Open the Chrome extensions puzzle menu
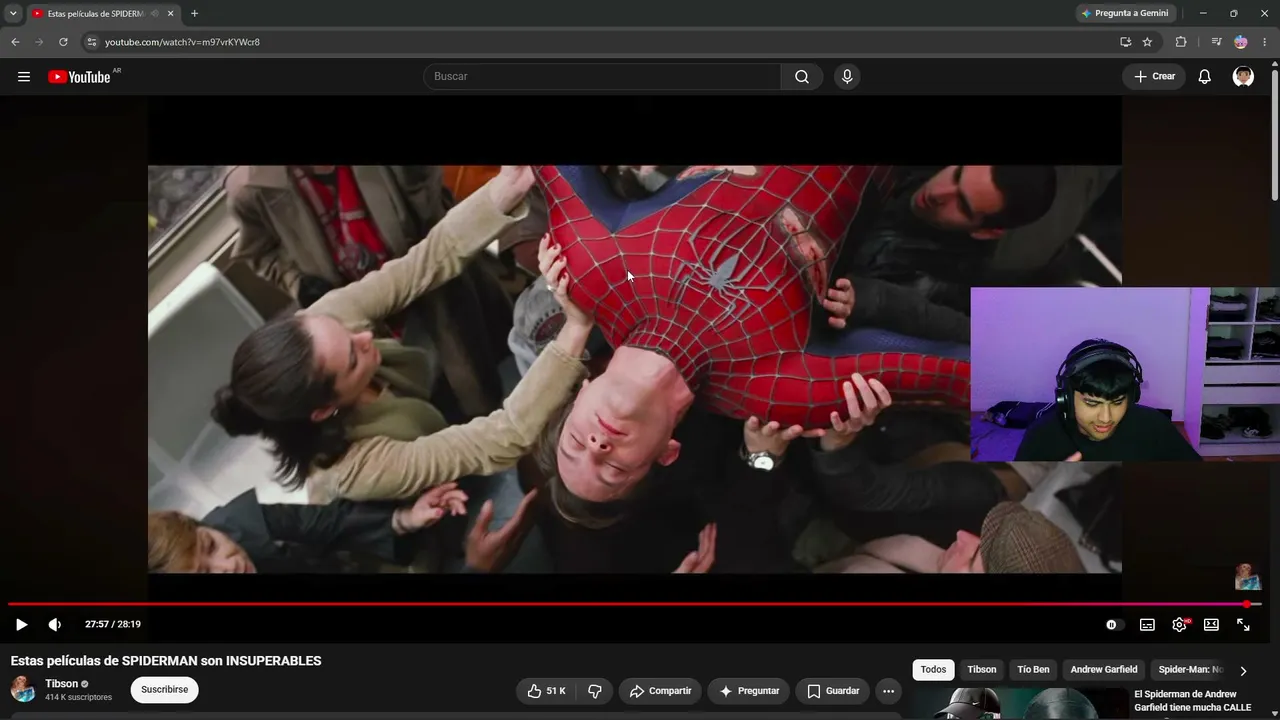The image size is (1280, 720). 1181,42
